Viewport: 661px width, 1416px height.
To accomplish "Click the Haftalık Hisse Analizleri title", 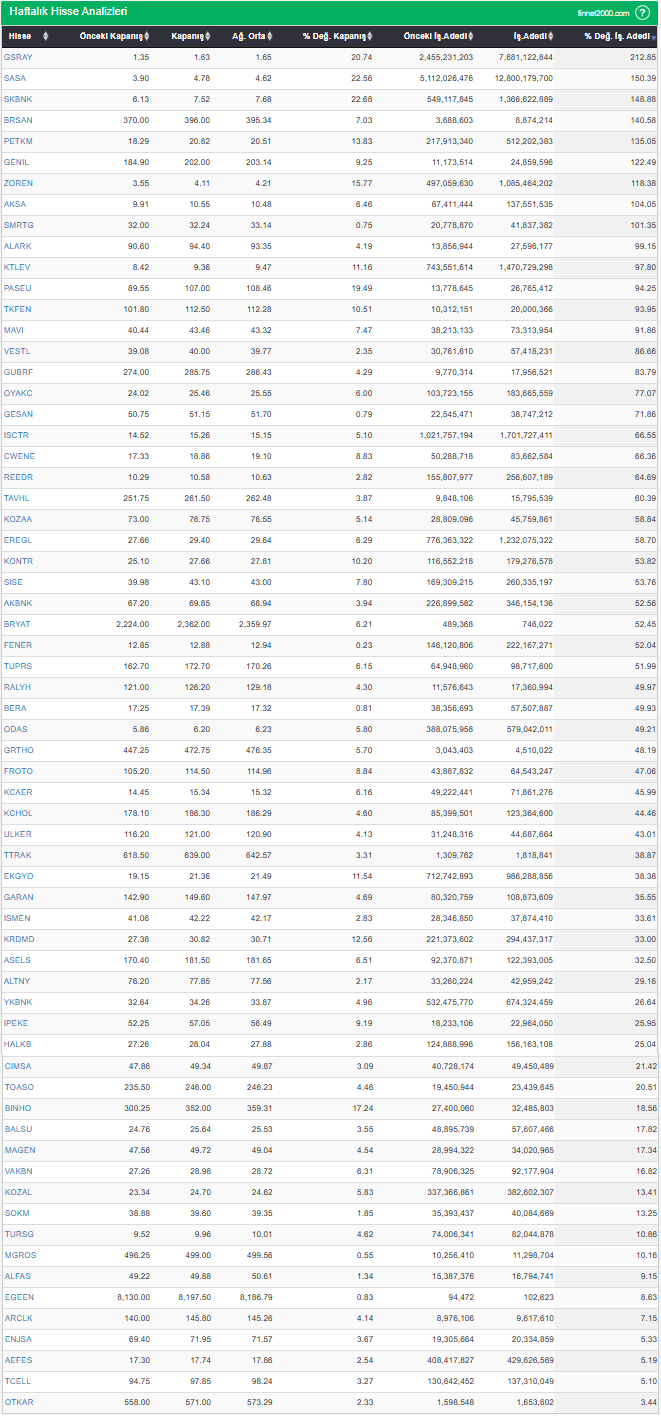I will pyautogui.click(x=68, y=13).
